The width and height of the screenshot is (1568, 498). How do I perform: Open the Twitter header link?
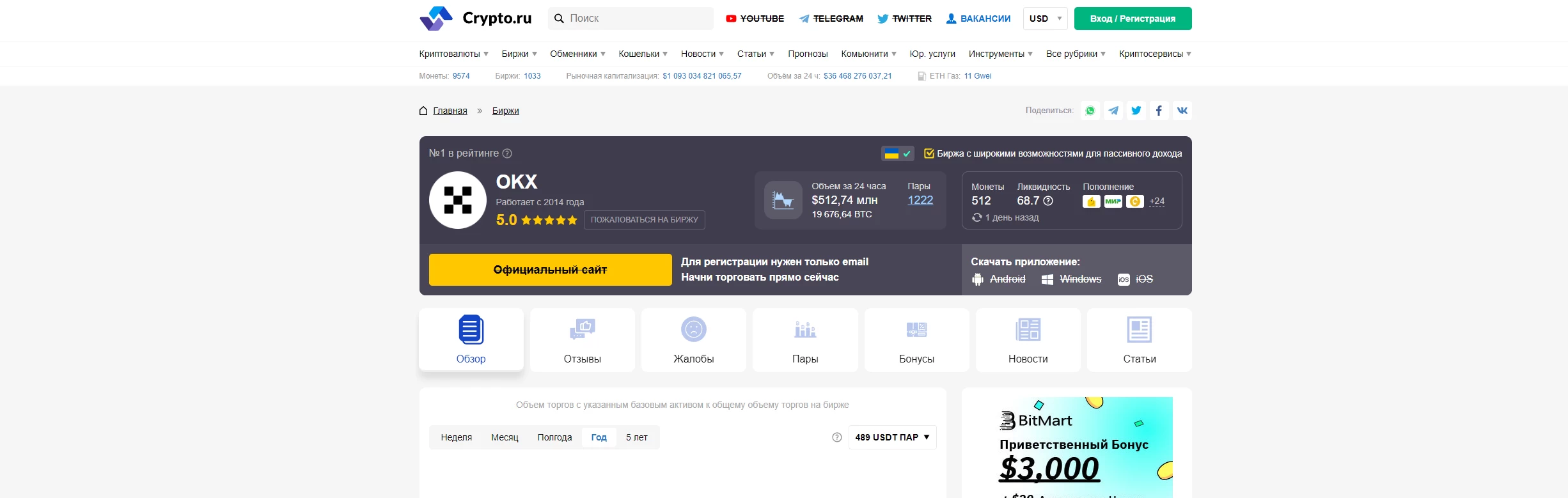coord(904,19)
